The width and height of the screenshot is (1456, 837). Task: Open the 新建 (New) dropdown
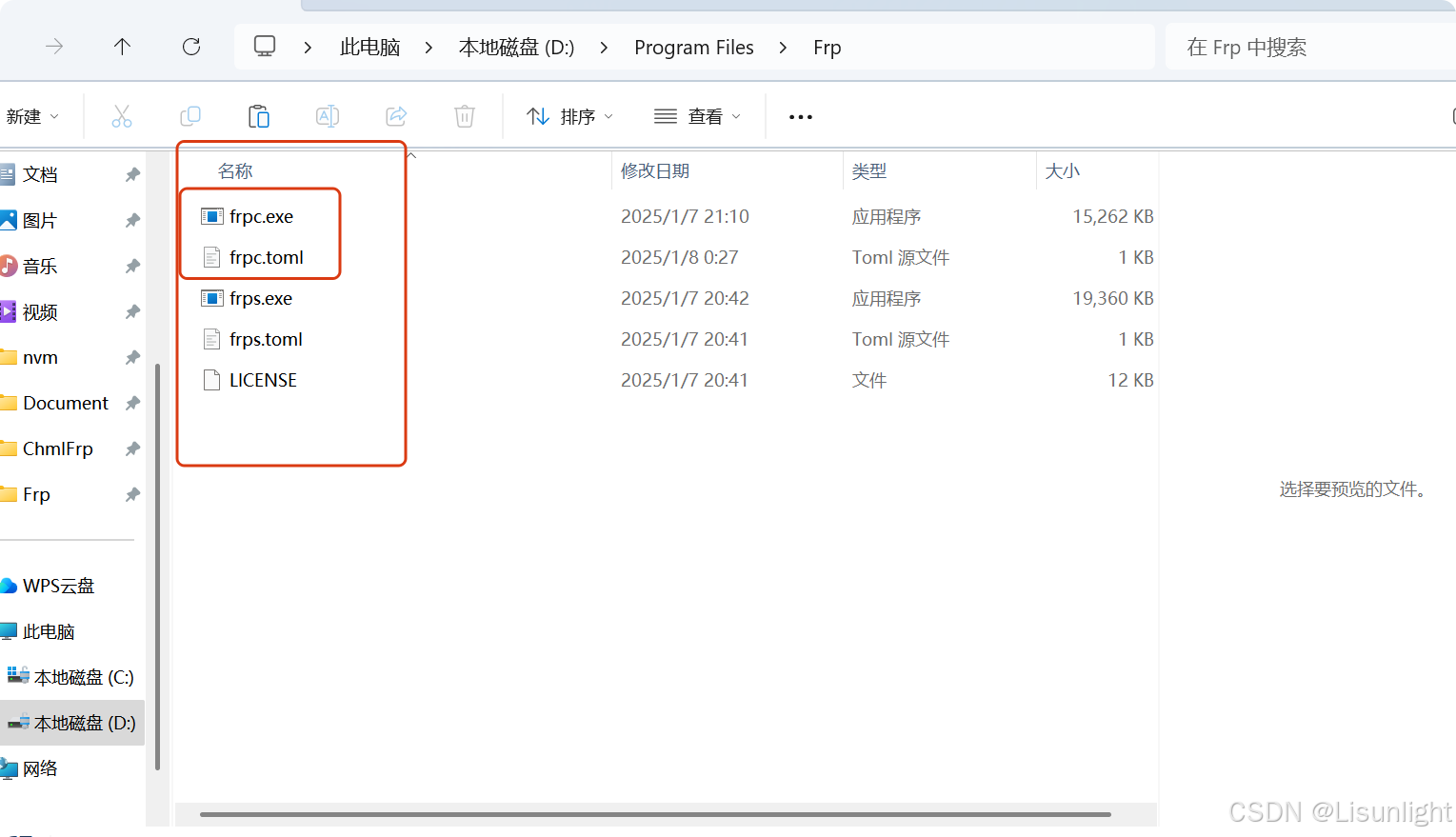pyautogui.click(x=32, y=116)
